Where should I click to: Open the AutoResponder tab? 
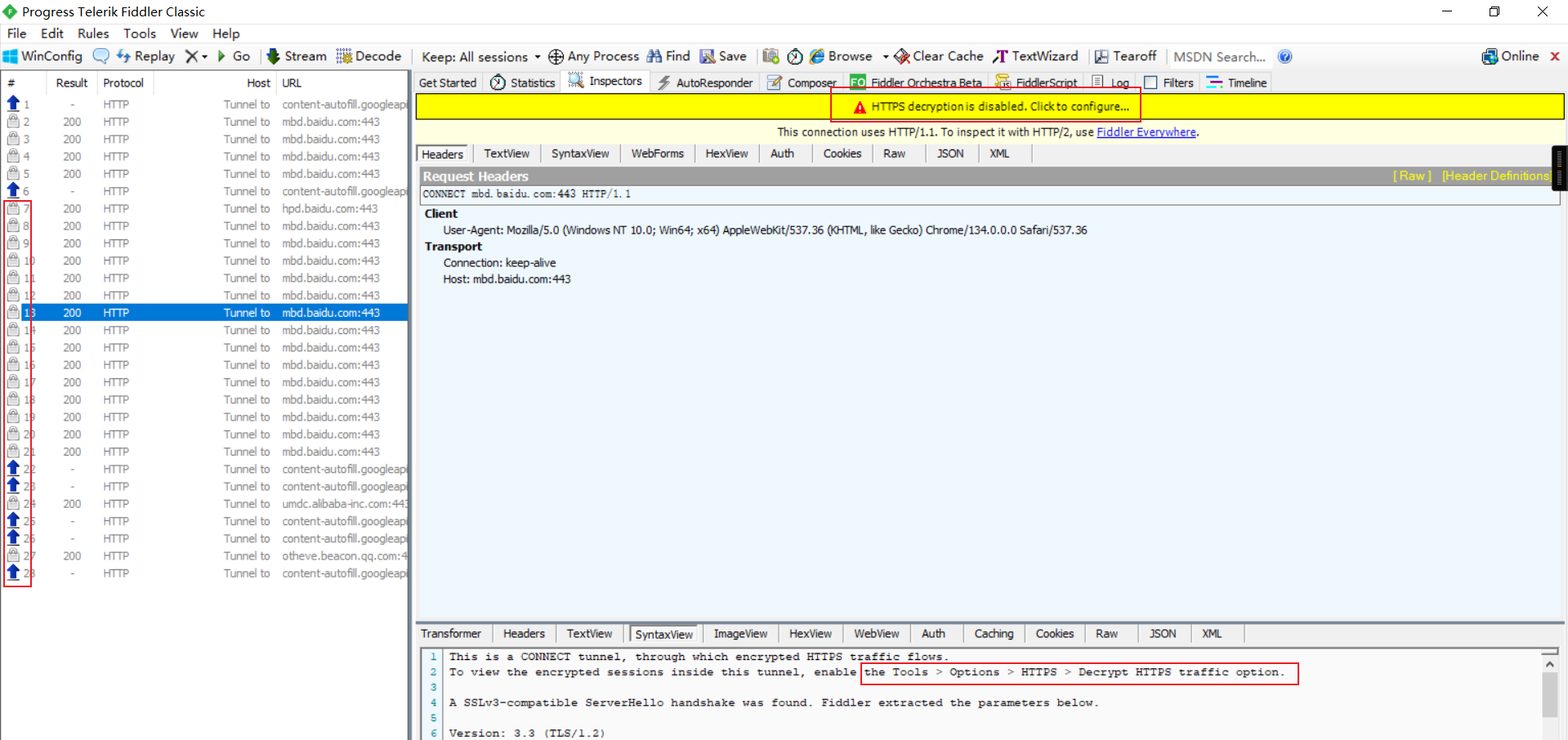tap(705, 82)
